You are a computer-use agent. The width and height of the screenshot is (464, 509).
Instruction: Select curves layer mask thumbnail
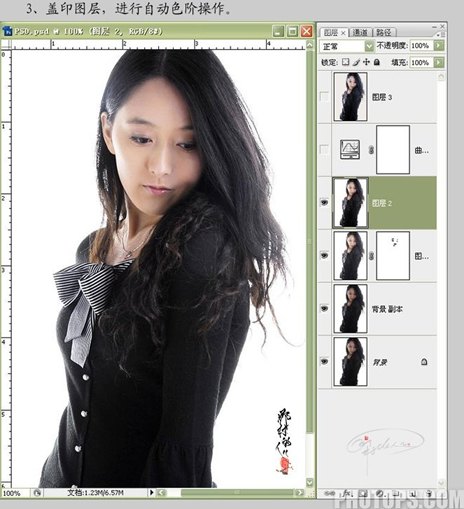pyautogui.click(x=393, y=150)
